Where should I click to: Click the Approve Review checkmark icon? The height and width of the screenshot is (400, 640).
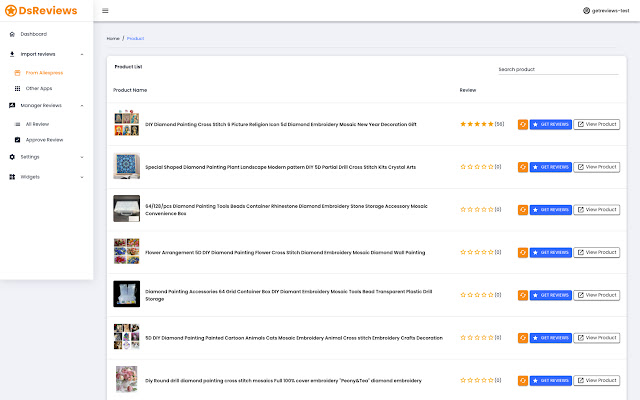click(17, 140)
